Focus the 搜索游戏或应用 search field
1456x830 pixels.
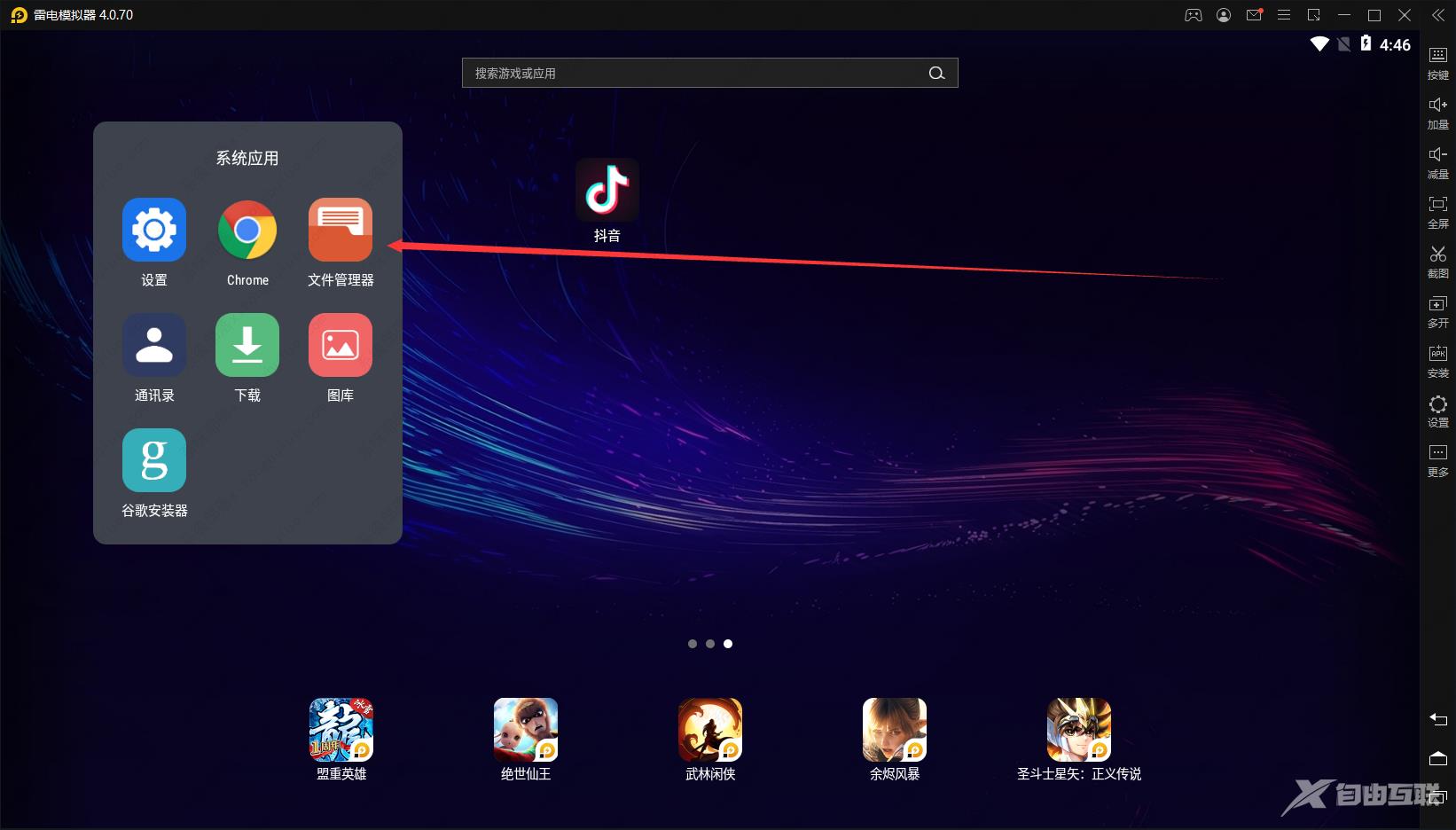(710, 73)
